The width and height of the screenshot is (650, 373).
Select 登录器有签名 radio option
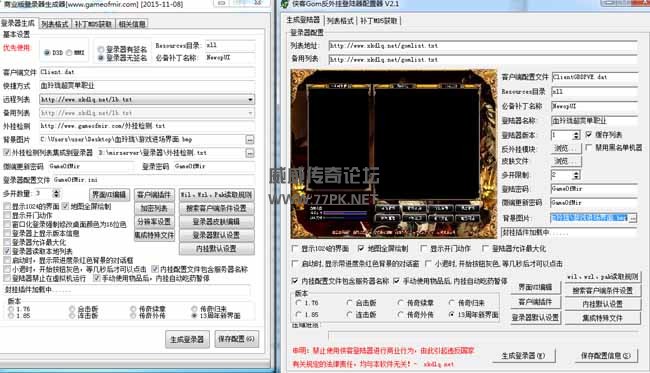[x=101, y=50]
